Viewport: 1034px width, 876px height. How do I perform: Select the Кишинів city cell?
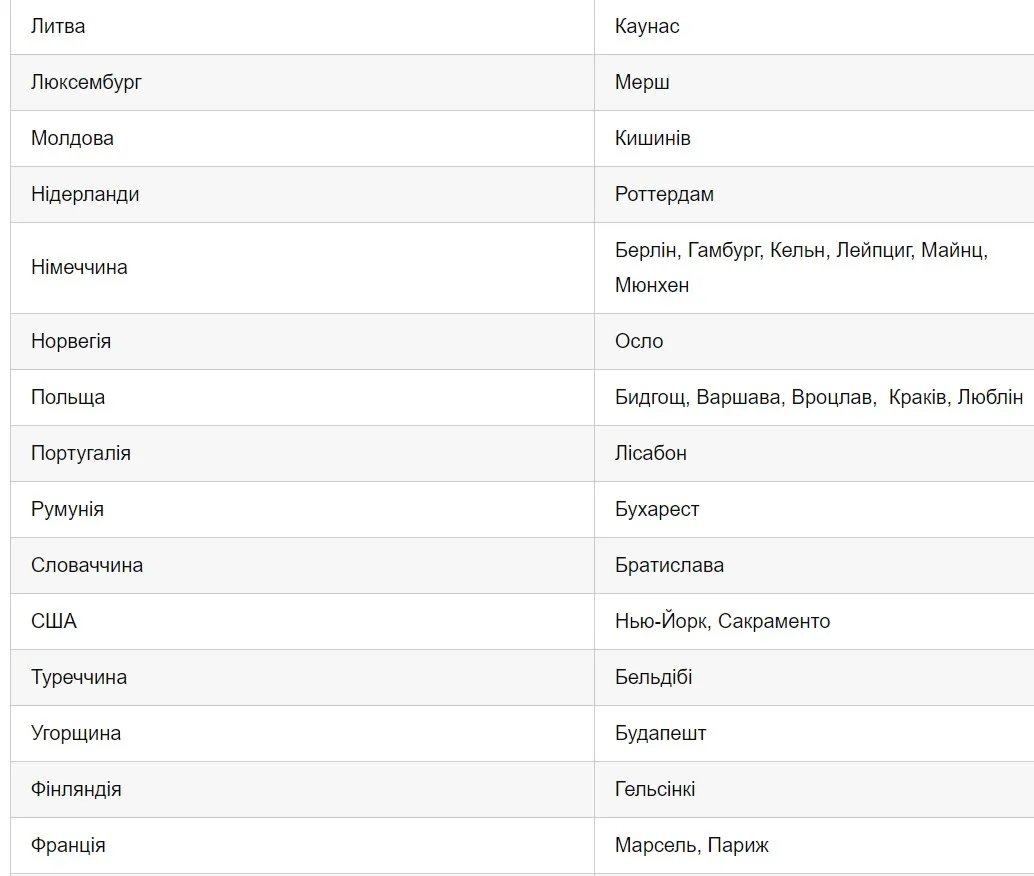[x=652, y=139]
